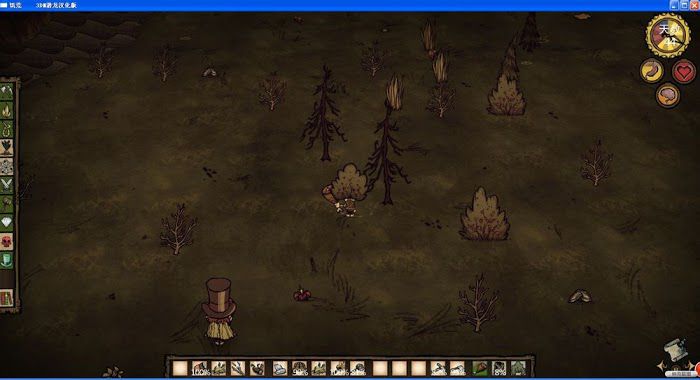Select the second inventory slot item labeled 100%
This screenshot has width=700, height=380.
click(200, 368)
